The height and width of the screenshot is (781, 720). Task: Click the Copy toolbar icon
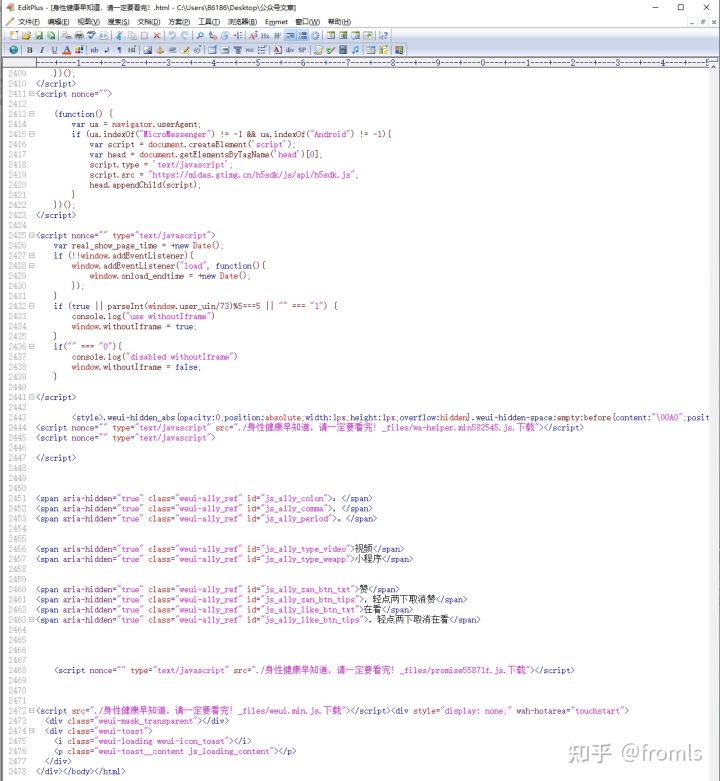[132, 35]
